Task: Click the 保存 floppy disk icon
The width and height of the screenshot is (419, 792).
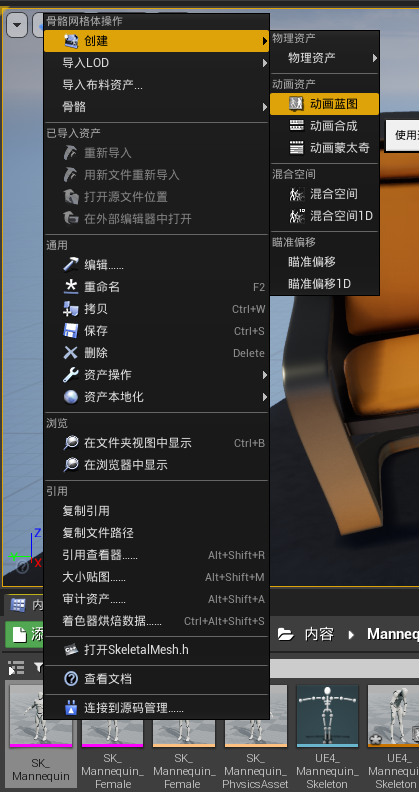Action: (71, 331)
